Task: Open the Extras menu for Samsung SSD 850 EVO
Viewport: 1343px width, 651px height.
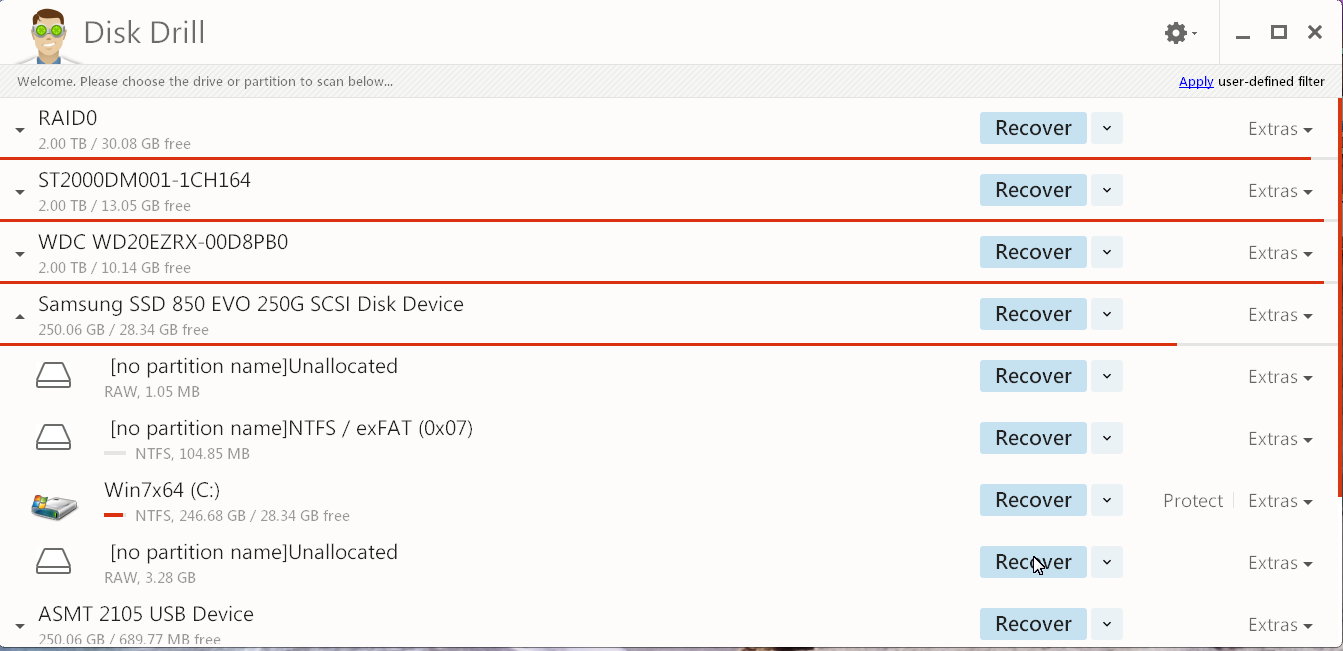Action: point(1280,315)
